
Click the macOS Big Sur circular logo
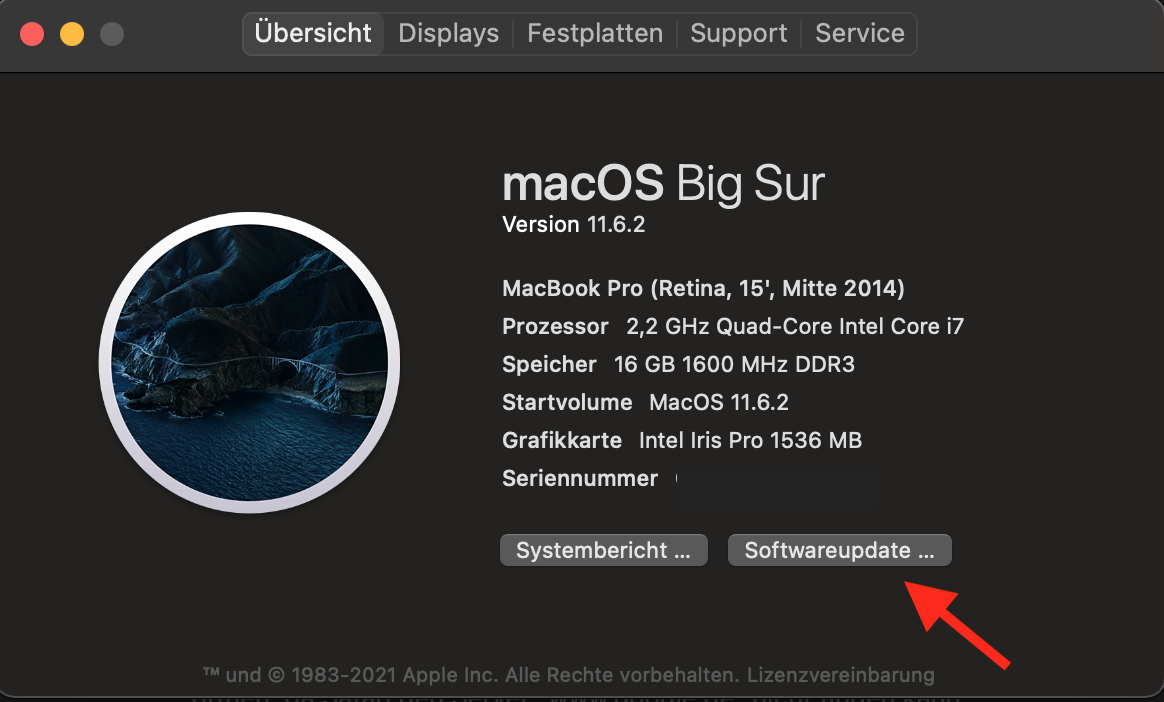pos(249,363)
